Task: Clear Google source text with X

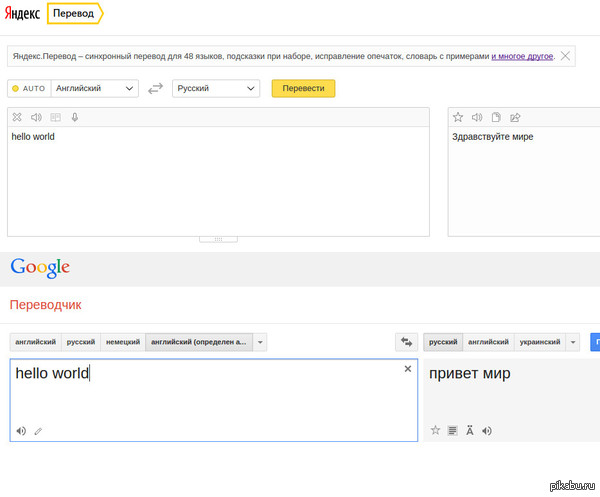Action: (x=408, y=369)
